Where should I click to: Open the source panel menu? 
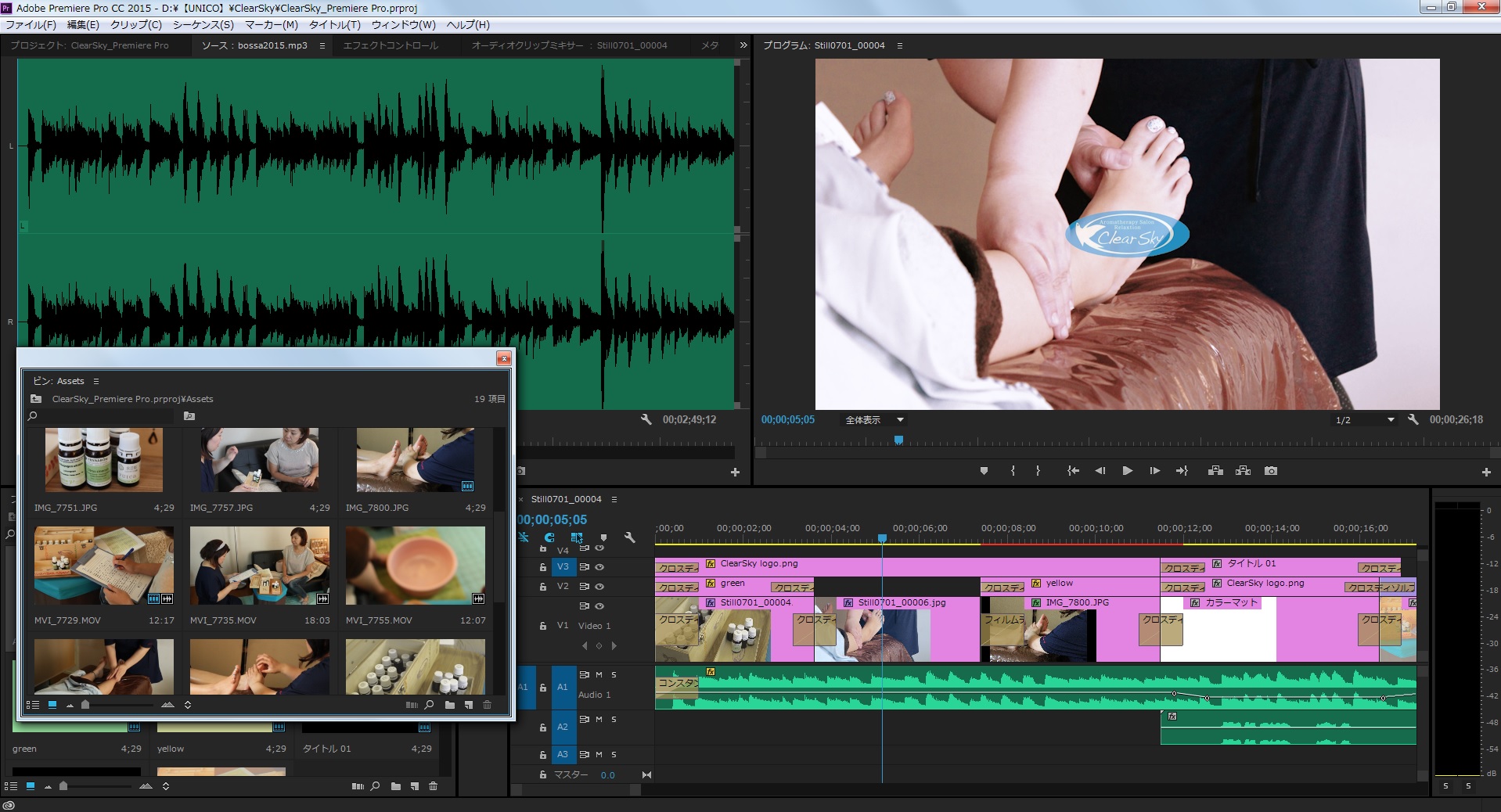(x=322, y=45)
